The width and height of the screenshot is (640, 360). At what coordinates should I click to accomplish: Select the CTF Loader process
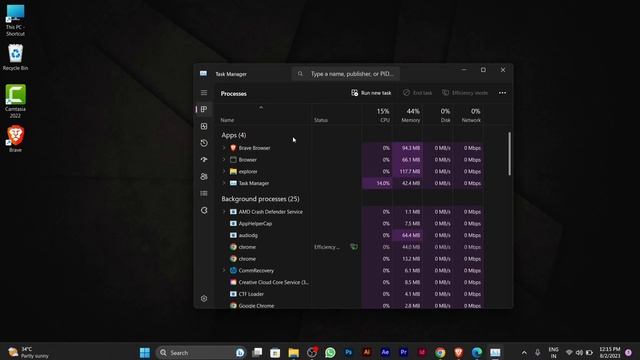coord(251,294)
